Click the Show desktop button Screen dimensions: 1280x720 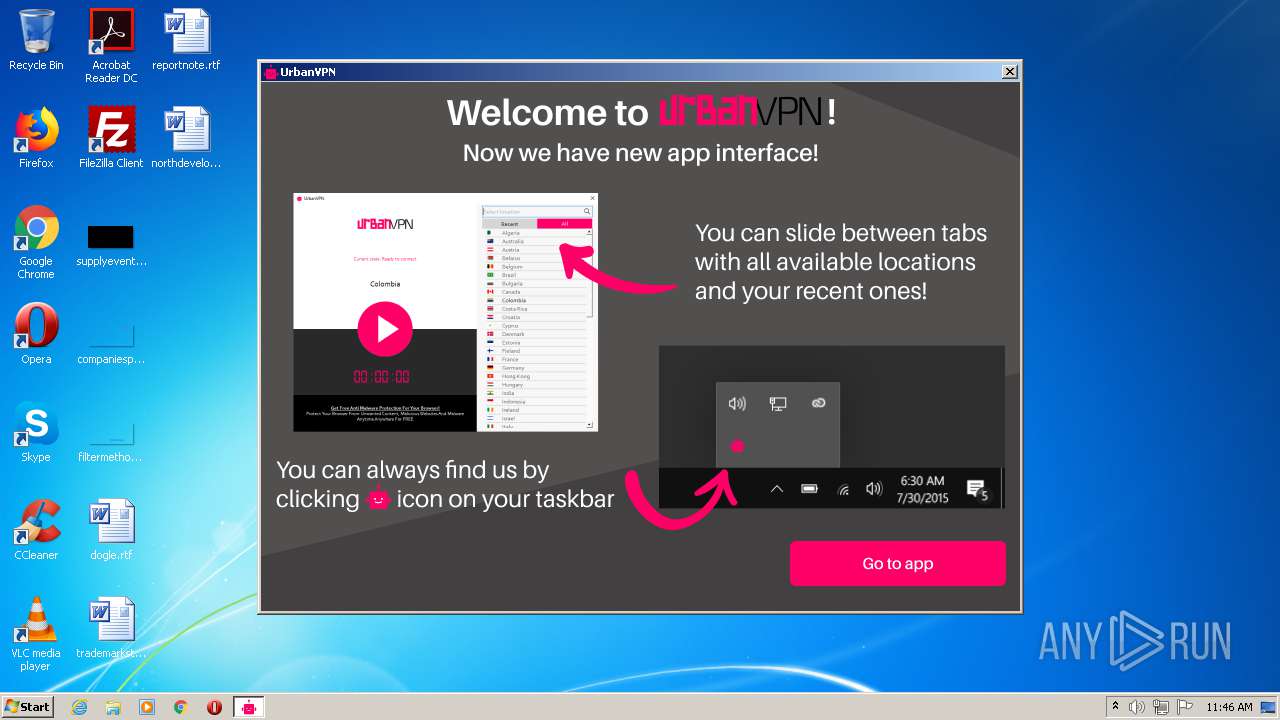1268,707
